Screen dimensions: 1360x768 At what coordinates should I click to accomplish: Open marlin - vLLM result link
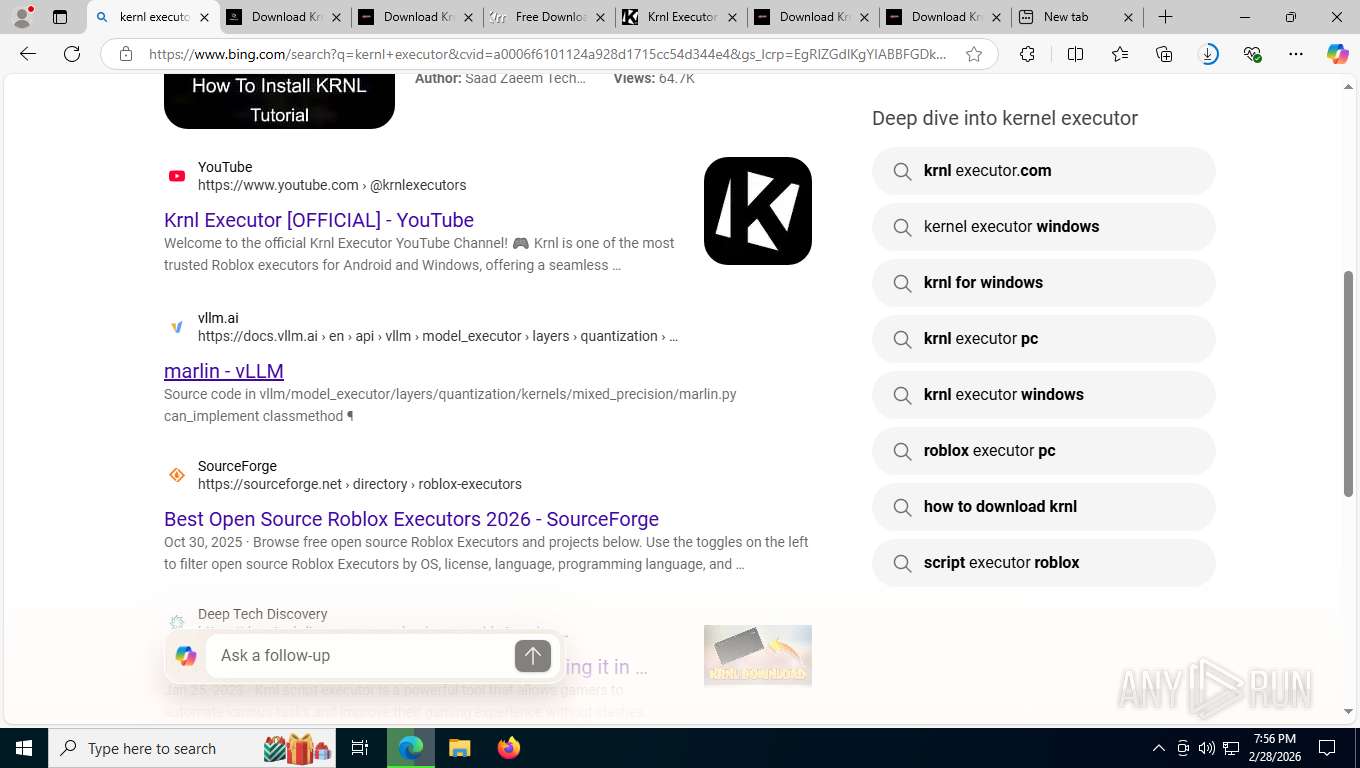click(x=224, y=371)
